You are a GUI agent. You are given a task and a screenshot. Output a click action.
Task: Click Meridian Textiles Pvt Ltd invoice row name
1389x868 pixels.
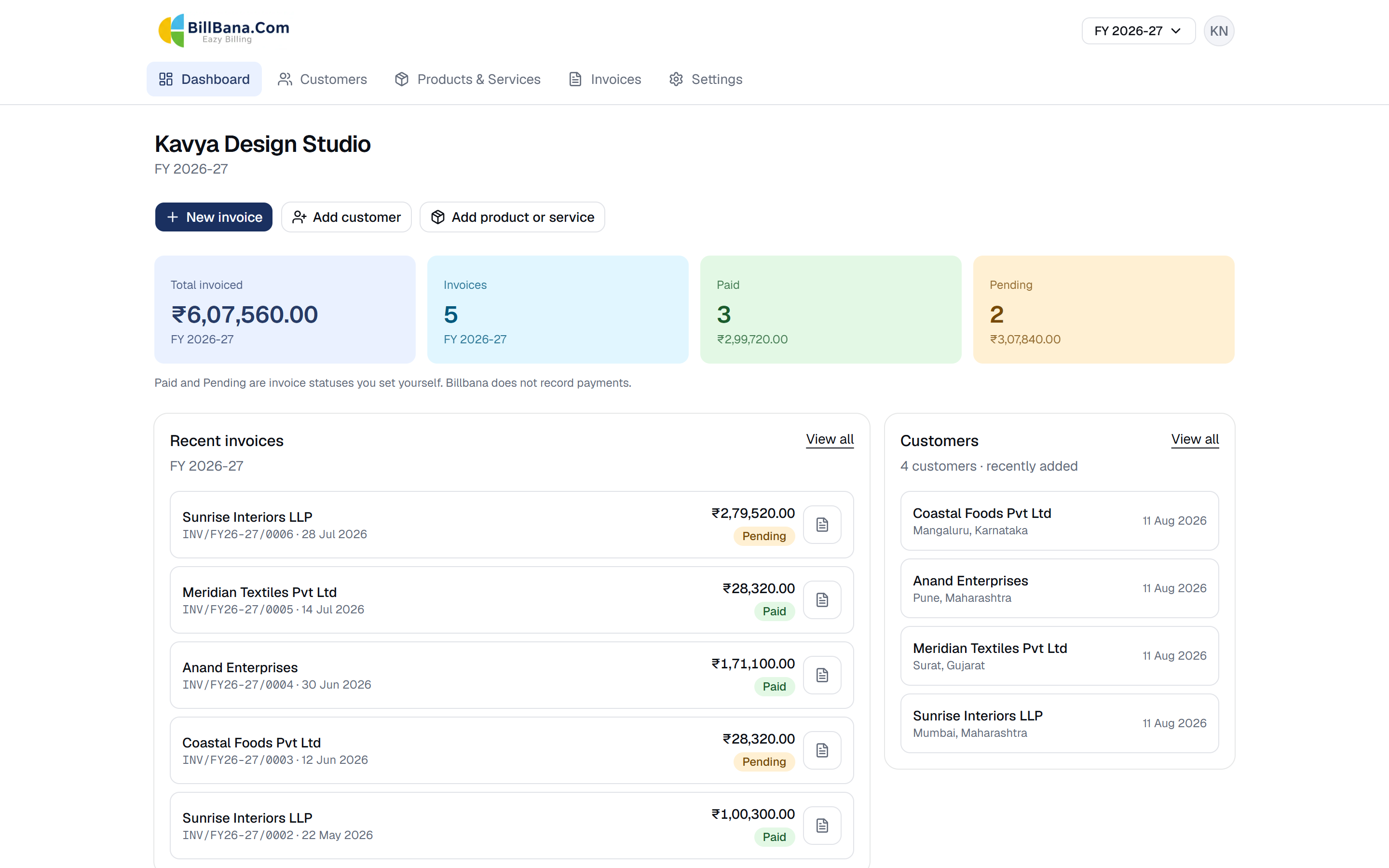click(259, 593)
